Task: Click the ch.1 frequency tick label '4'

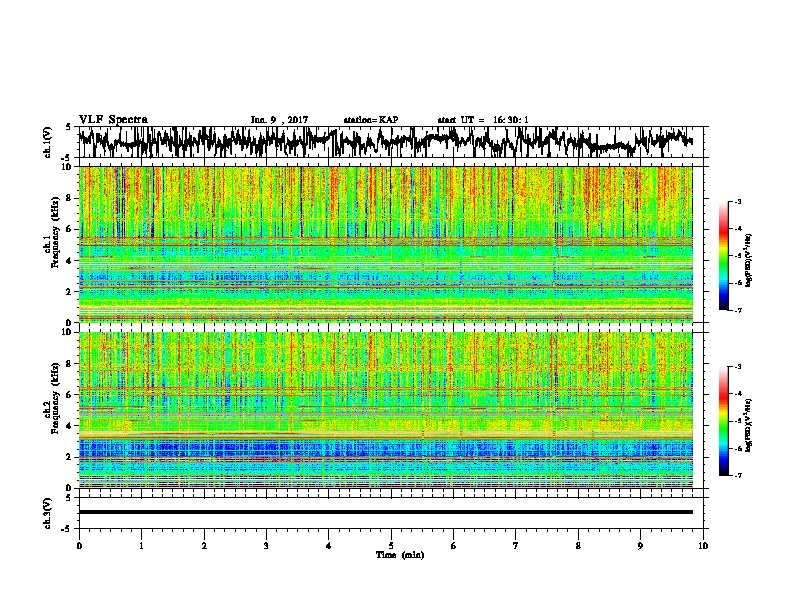Action: coord(70,261)
